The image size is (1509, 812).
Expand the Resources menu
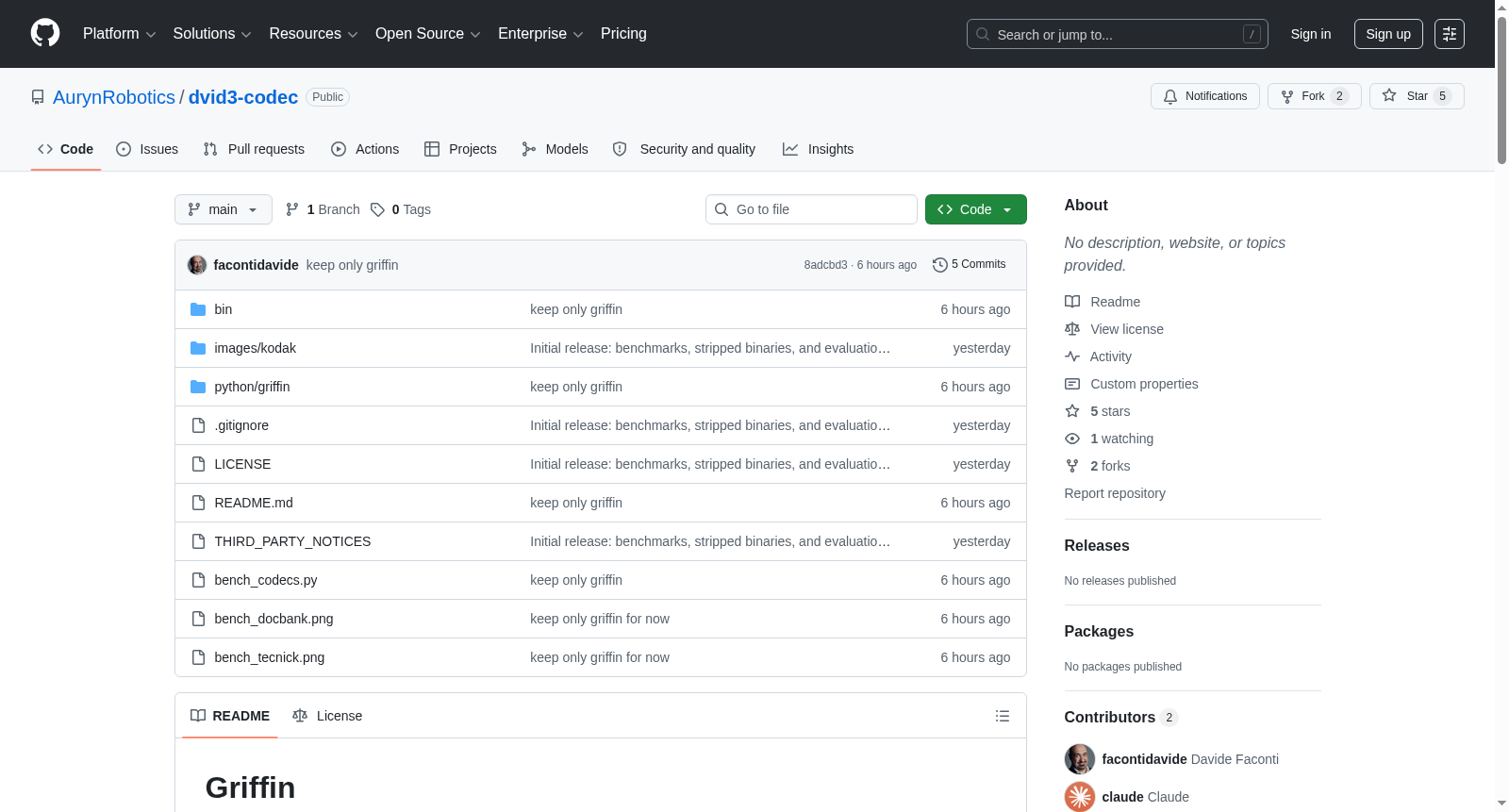coord(313,34)
